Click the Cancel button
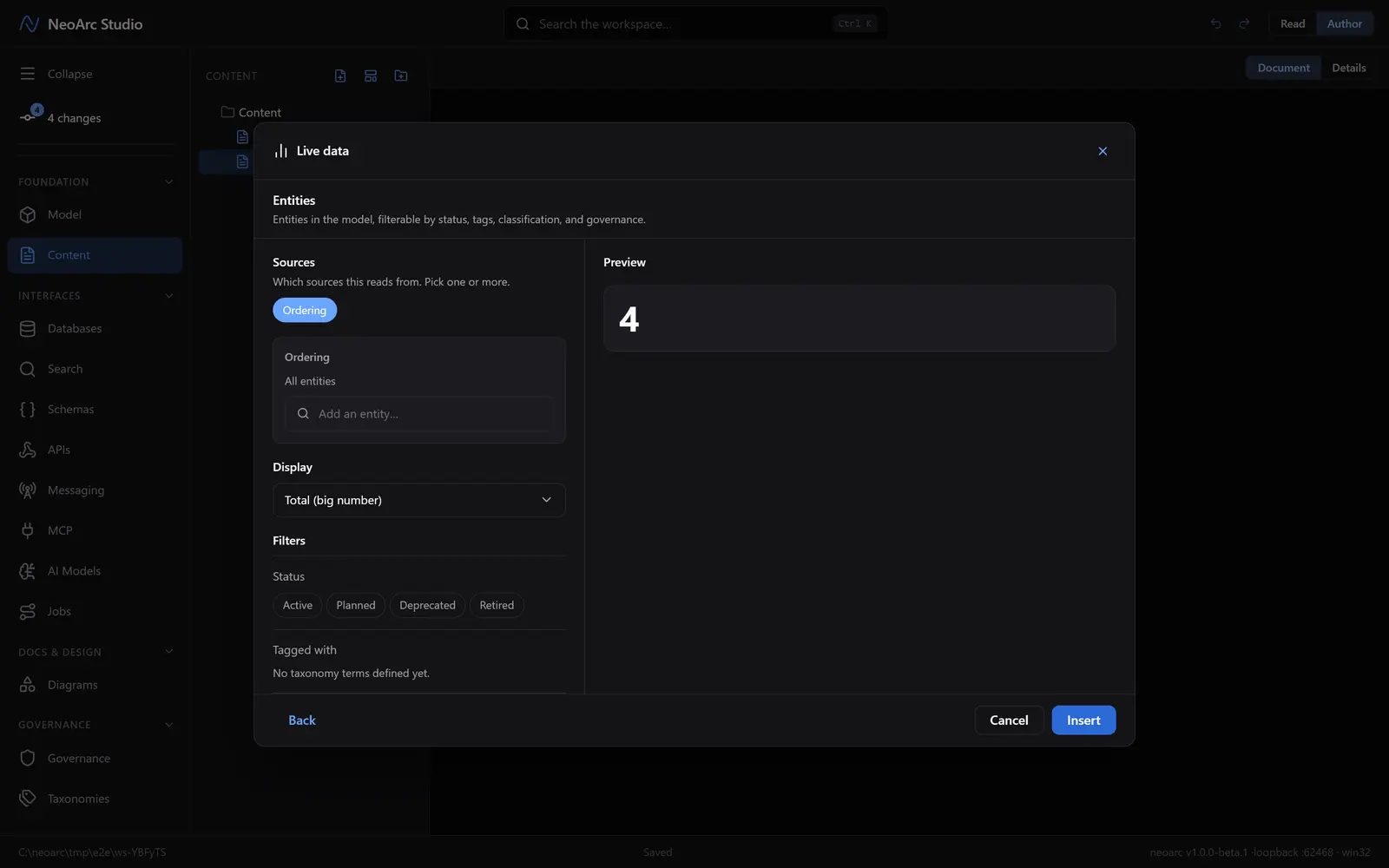Screen dimensions: 1389x868 click(x=1009, y=720)
